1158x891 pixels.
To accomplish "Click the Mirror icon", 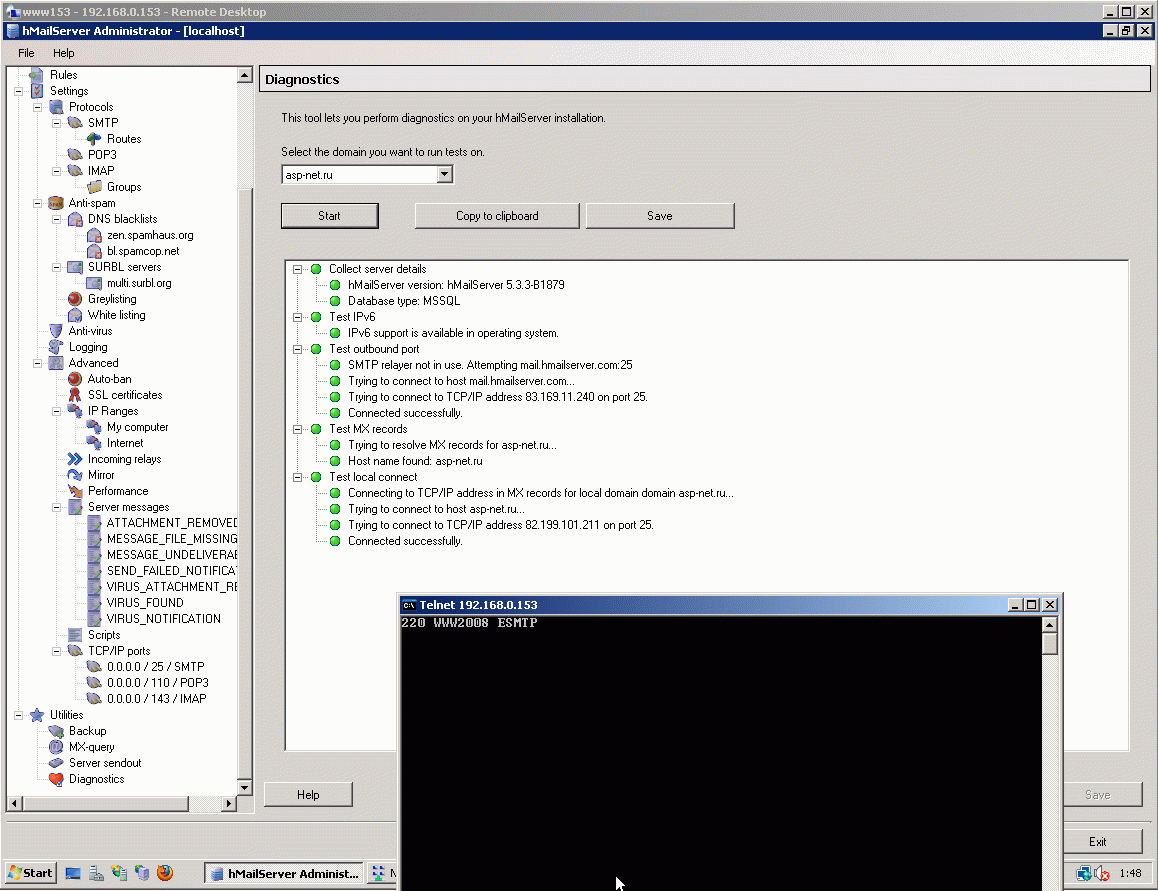I will pos(75,475).
